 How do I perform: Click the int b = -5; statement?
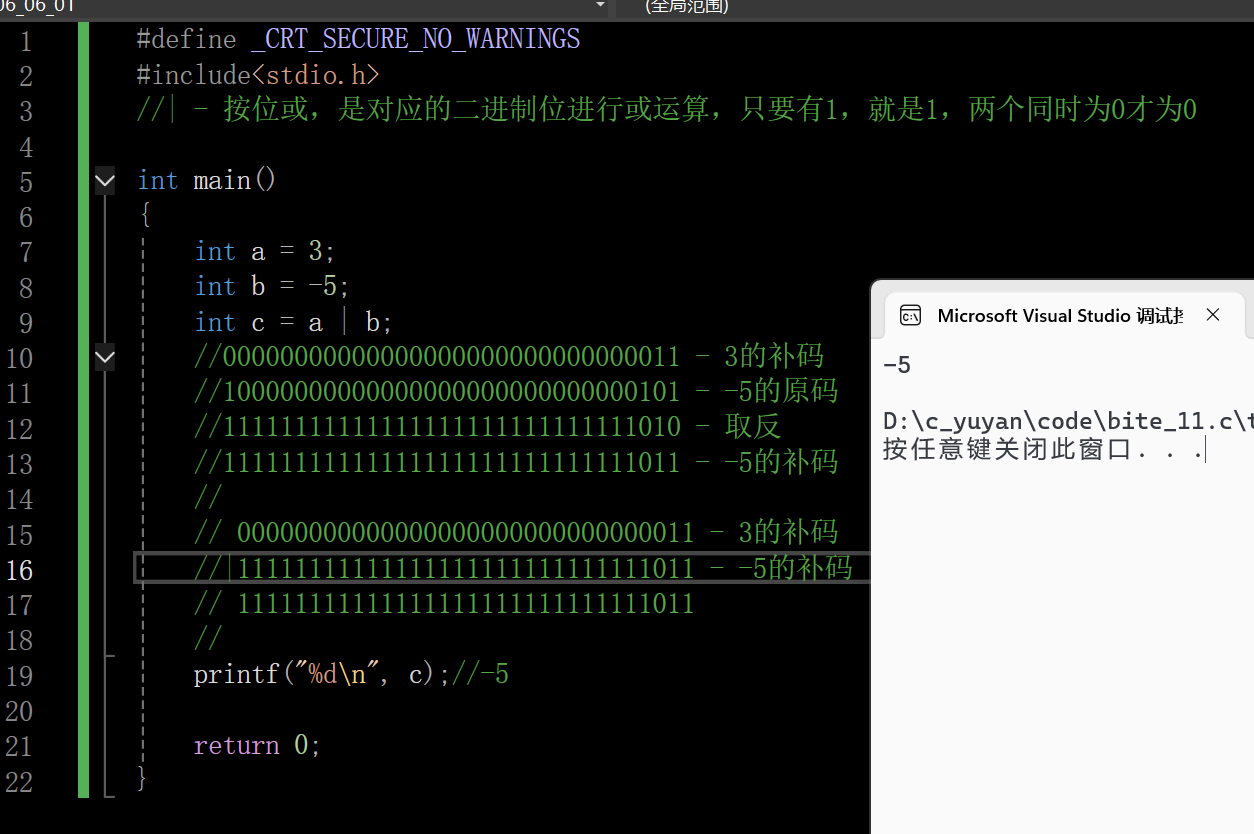tap(272, 287)
